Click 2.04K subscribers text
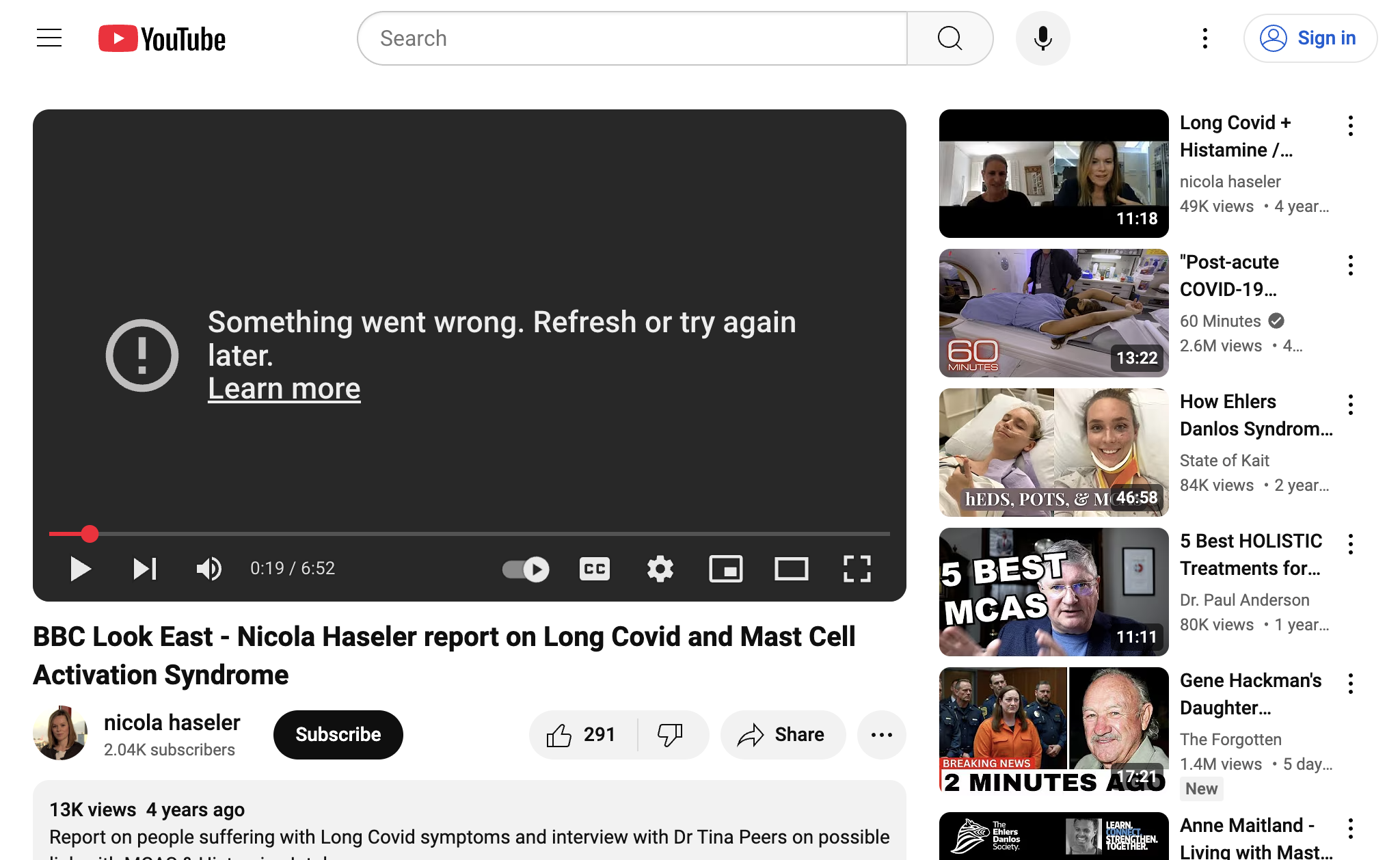Image resolution: width=1400 pixels, height=860 pixels. pyautogui.click(x=170, y=750)
